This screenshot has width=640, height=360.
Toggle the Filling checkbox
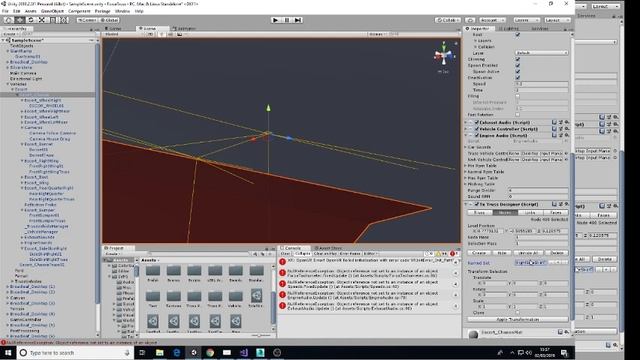518,96
